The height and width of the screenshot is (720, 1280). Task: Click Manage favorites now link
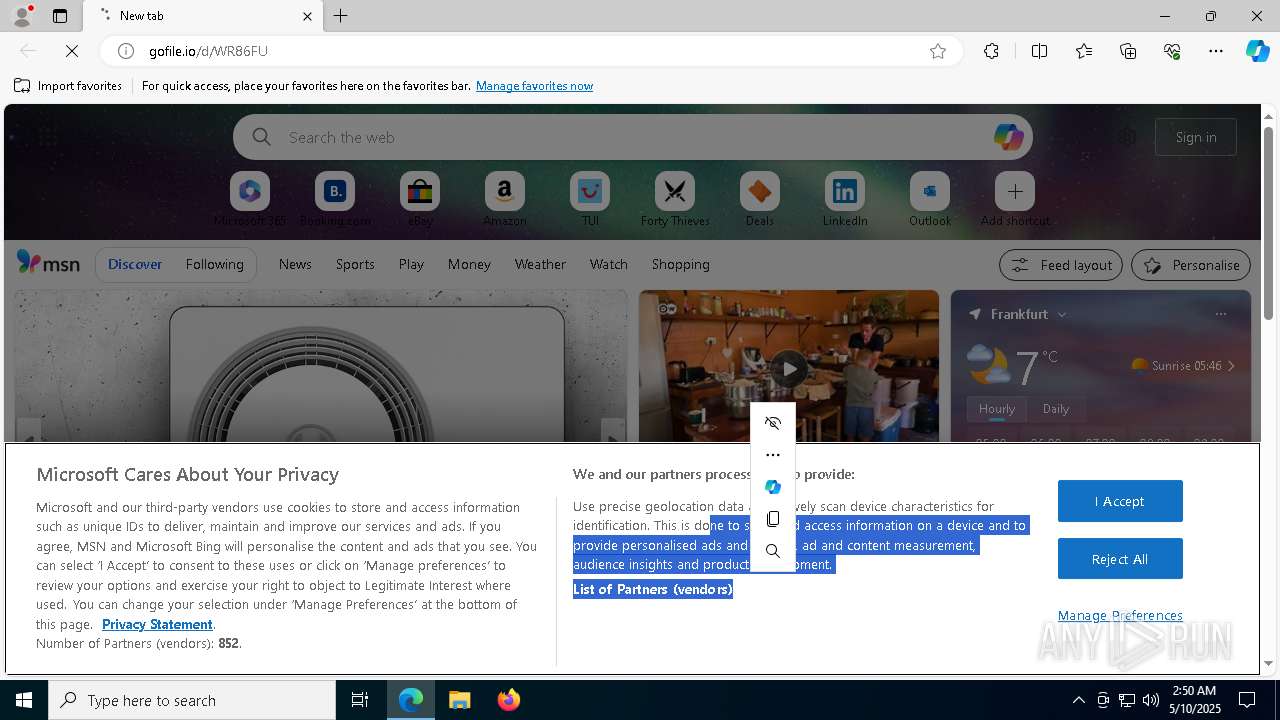(534, 86)
